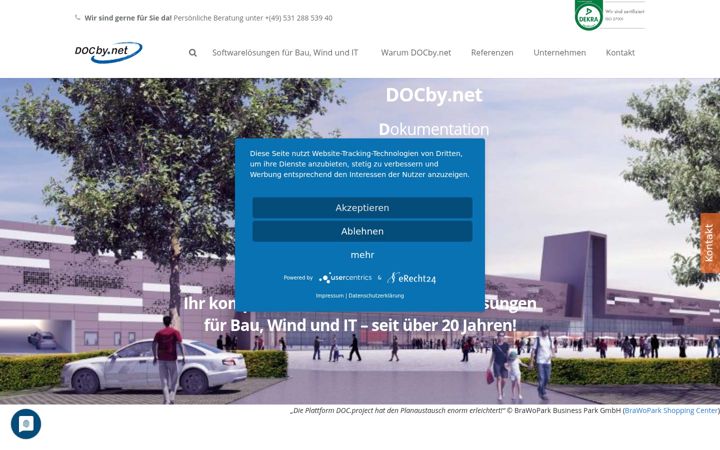720x450 pixels.
Task: Open the Impressum link in the dialog
Action: (330, 296)
